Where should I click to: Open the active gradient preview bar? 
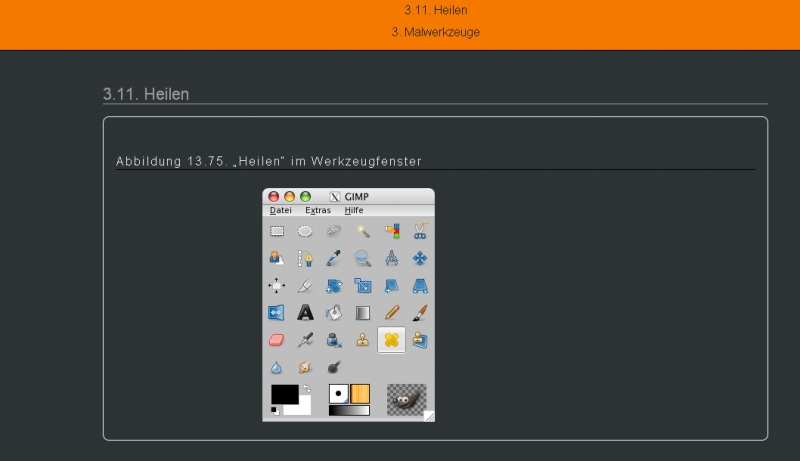[x=349, y=411]
